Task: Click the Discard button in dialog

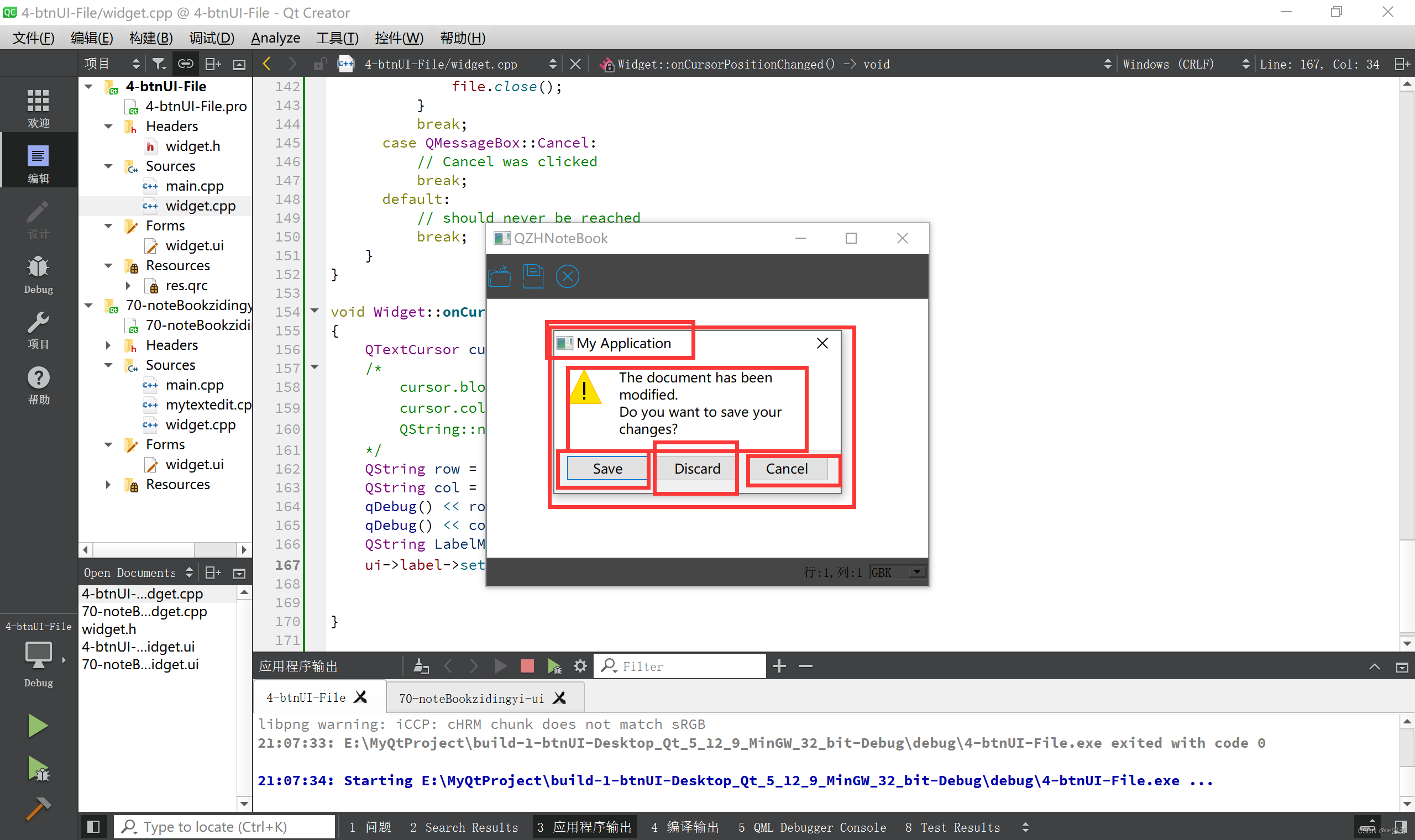Action: click(x=697, y=468)
